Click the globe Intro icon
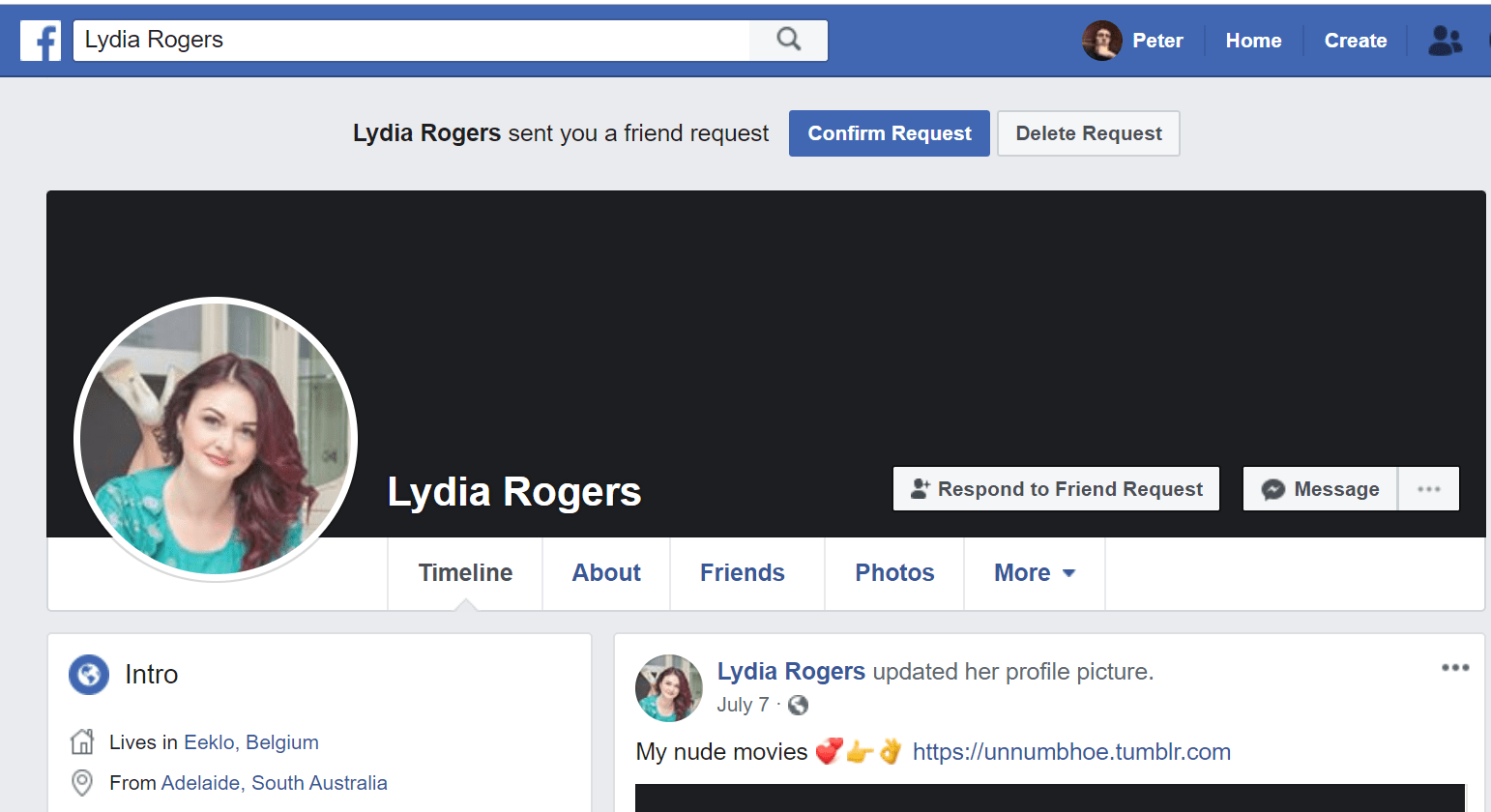The width and height of the screenshot is (1491, 812). (89, 674)
